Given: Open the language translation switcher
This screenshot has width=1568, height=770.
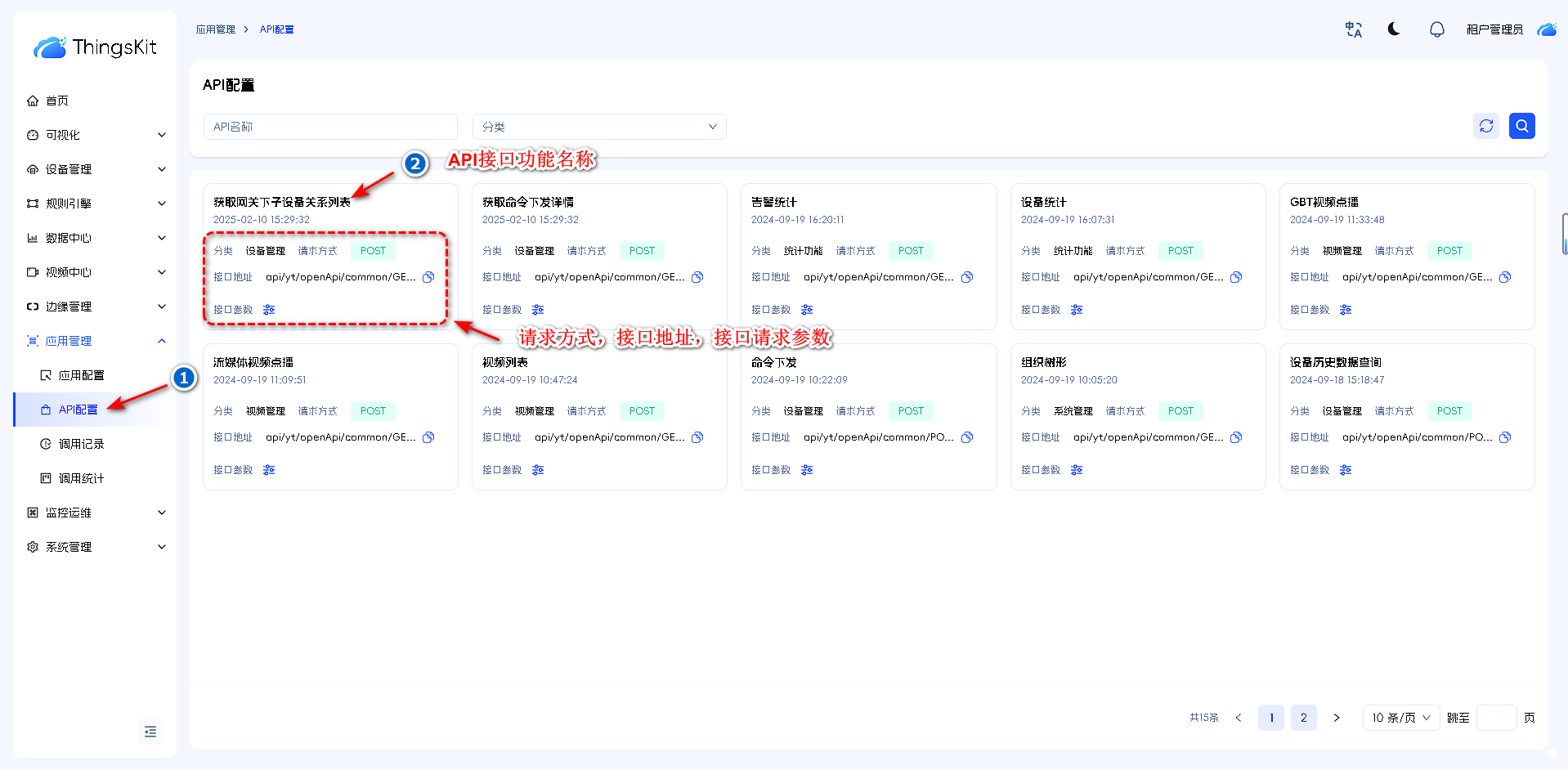Looking at the screenshot, I should pyautogui.click(x=1353, y=29).
